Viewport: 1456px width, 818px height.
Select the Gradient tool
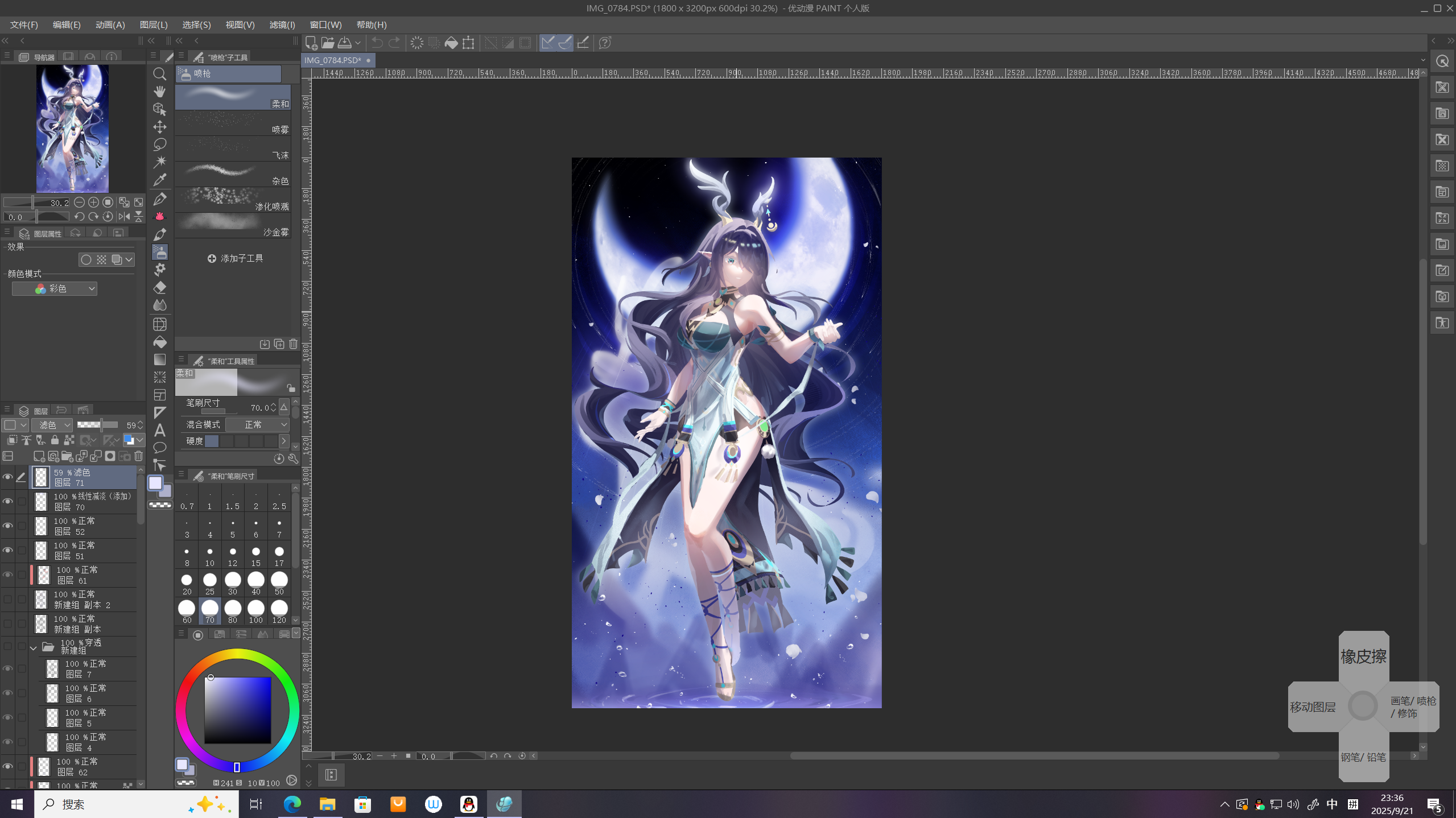coord(160,360)
